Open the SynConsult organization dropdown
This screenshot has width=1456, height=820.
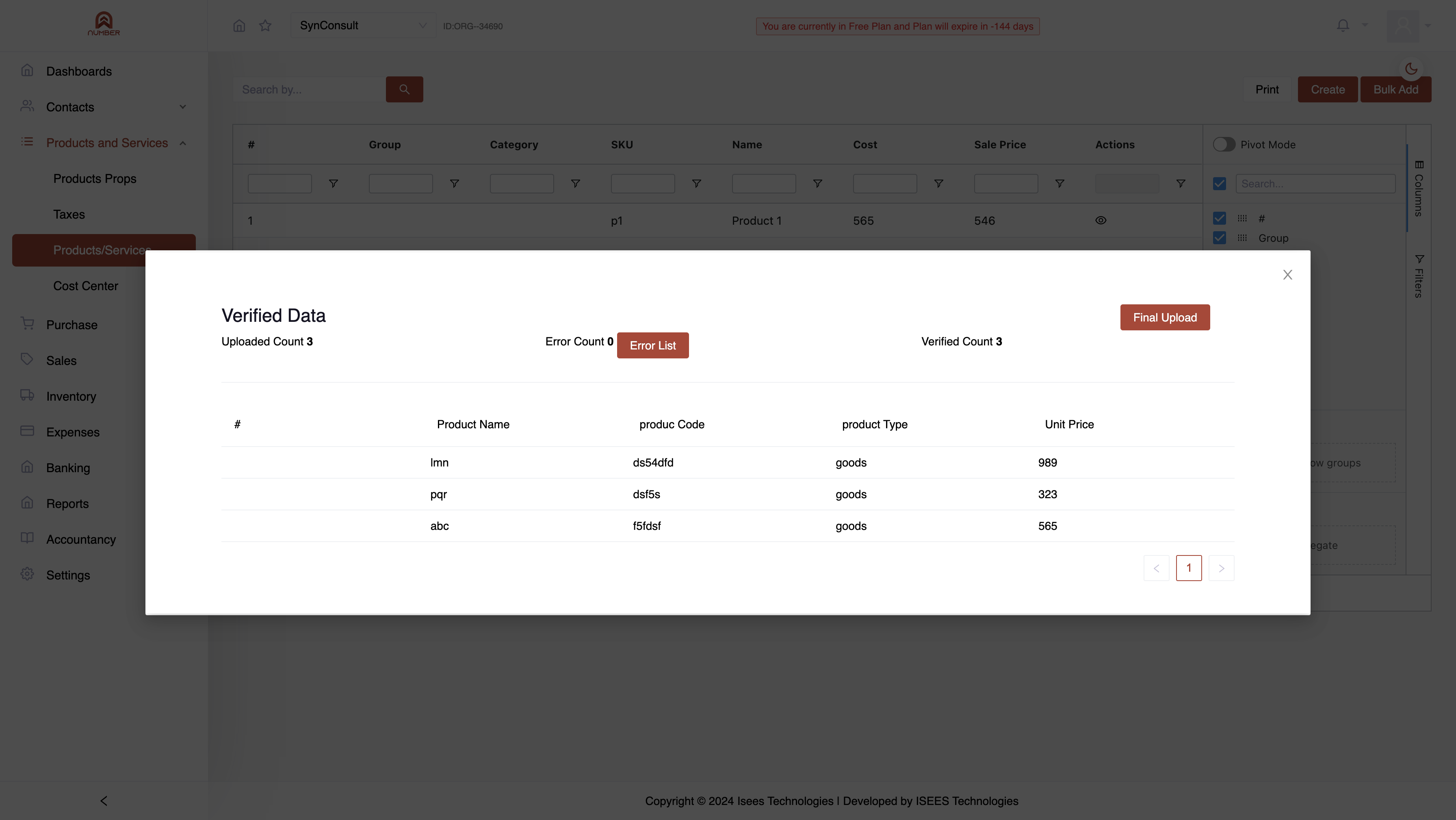(364, 26)
